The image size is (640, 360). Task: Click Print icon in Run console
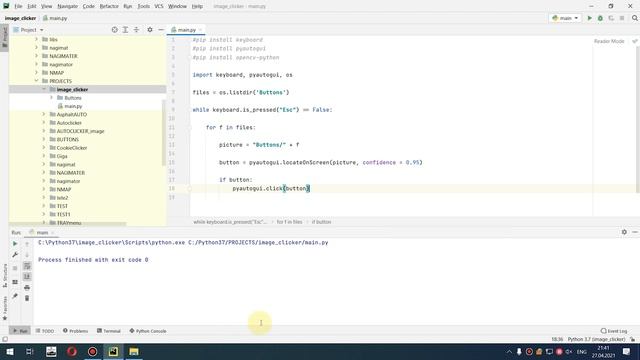click(27, 288)
